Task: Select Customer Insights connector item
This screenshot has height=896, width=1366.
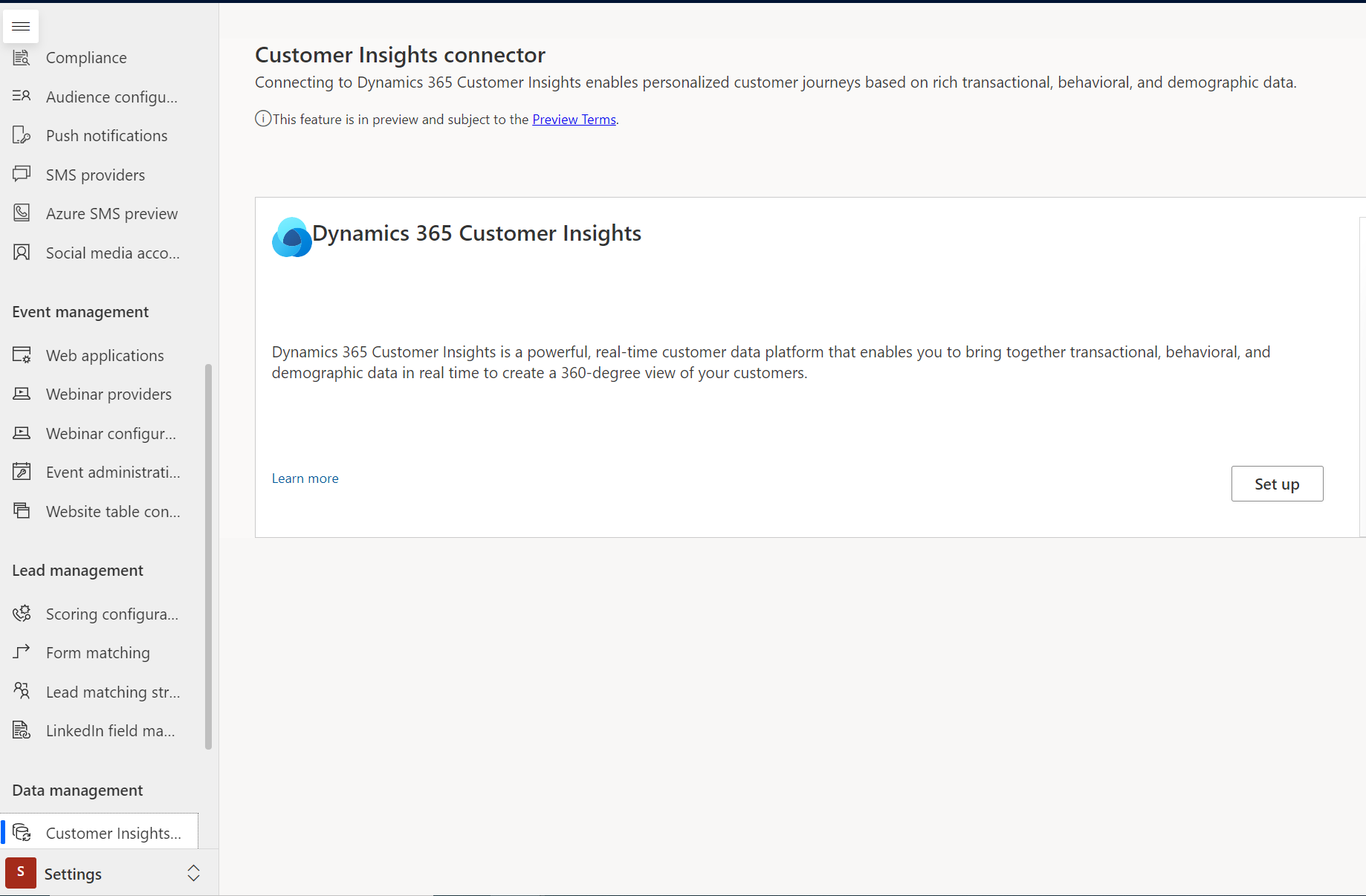Action: (100, 833)
